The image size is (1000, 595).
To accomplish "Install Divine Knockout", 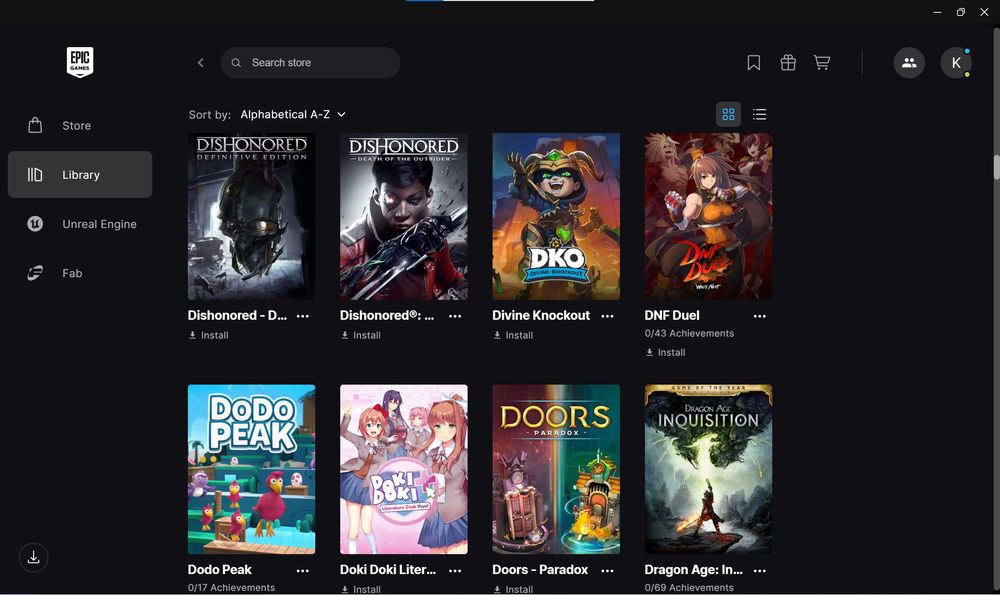I will coord(513,335).
